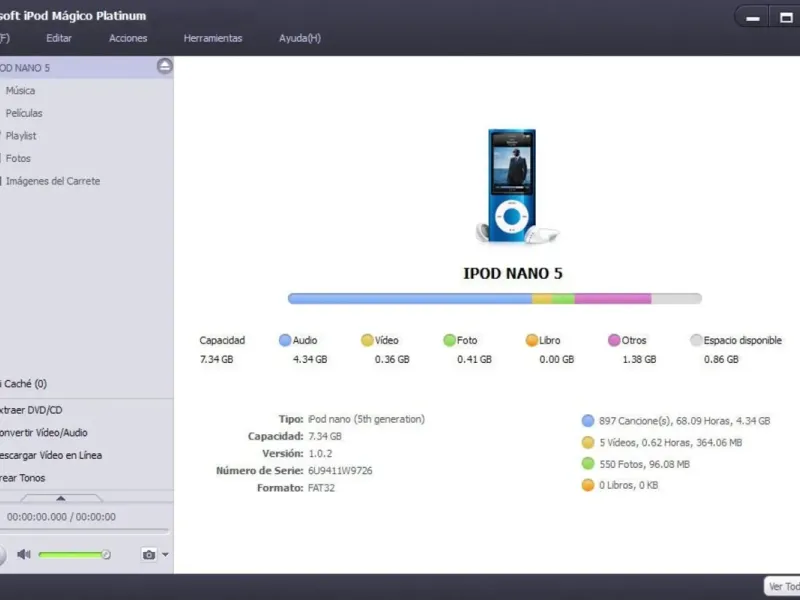This screenshot has width=800, height=600.
Task: Select the IPOD NANO 5 device row
Action: pos(87,67)
